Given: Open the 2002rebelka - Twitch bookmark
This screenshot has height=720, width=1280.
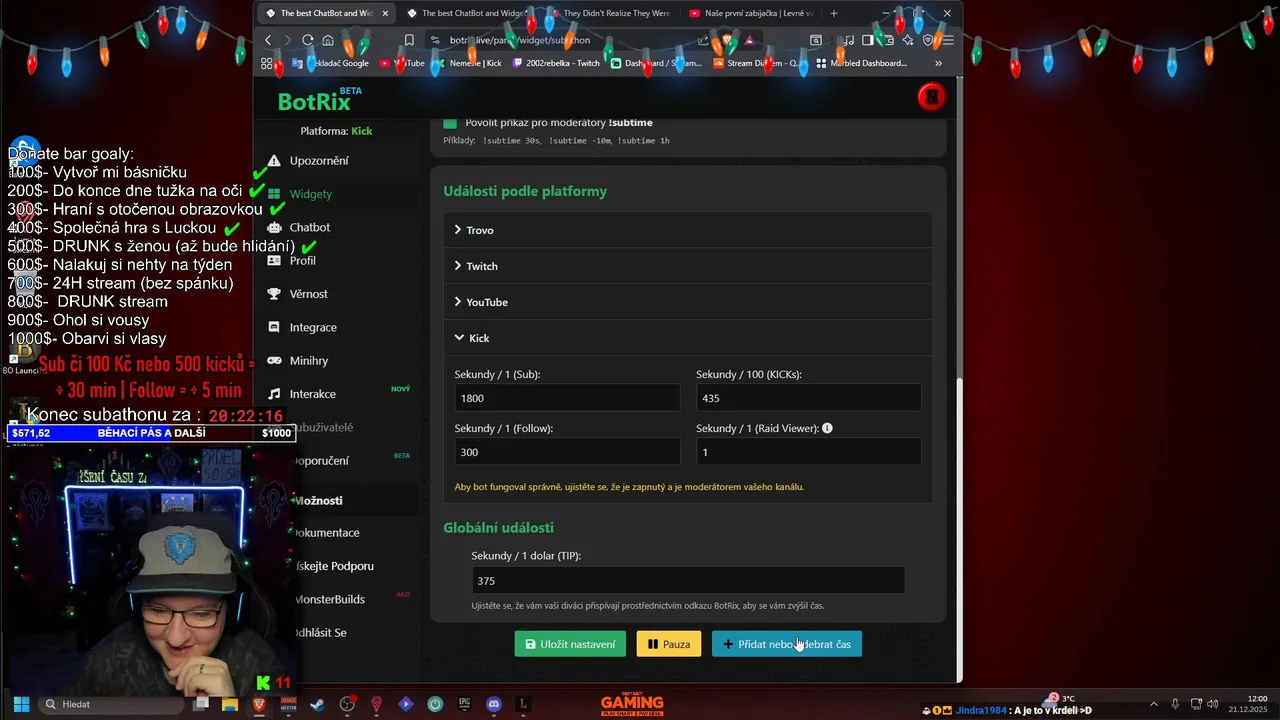Looking at the screenshot, I should coord(556,63).
